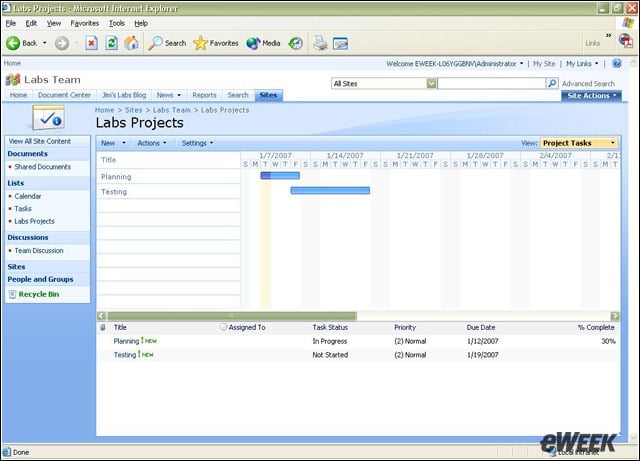This screenshot has width=640, height=461.
Task: Open the browser Home icon in toolbar
Action: pos(131,43)
